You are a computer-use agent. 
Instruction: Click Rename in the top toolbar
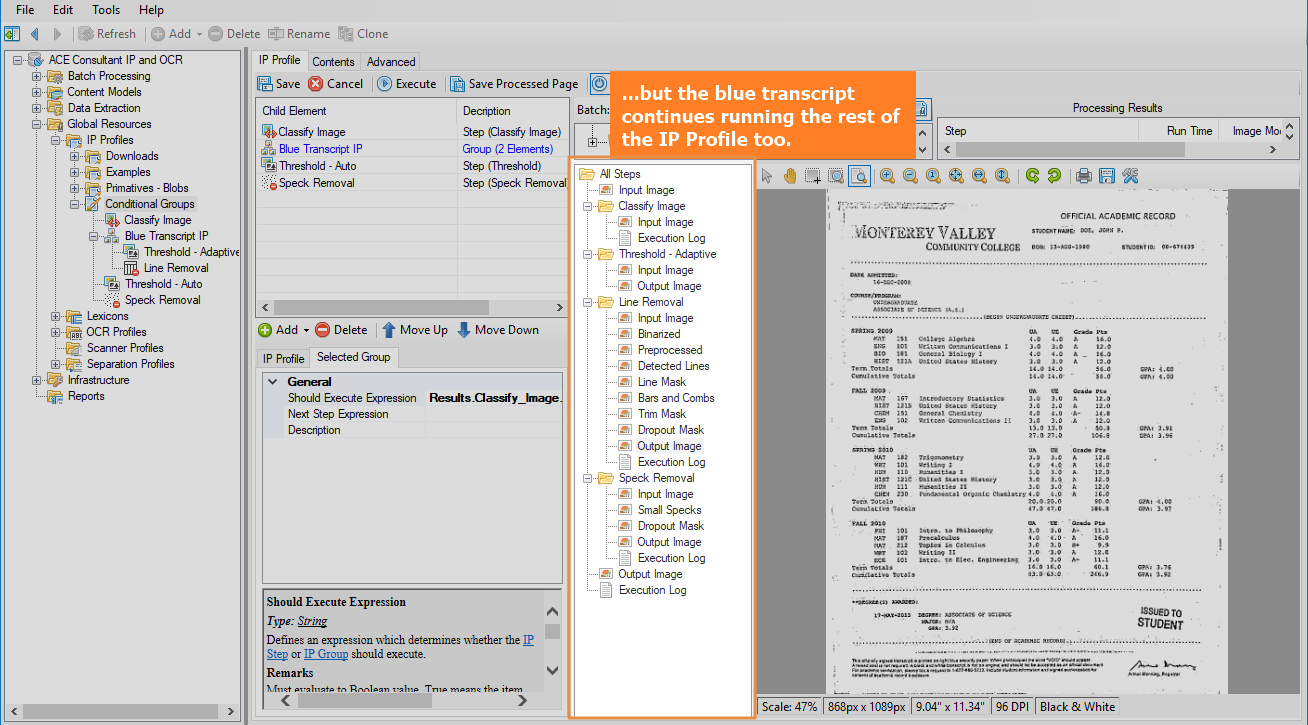tap(300, 34)
